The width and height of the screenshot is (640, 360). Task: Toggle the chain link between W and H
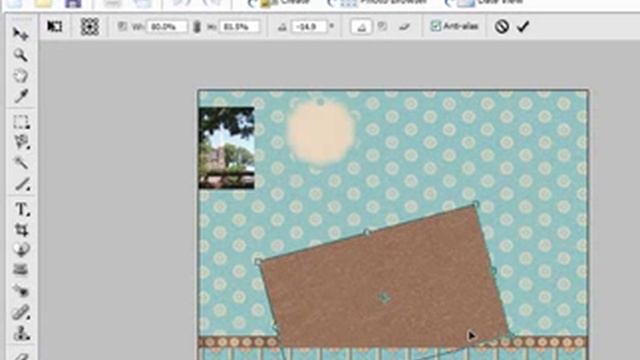[197, 27]
